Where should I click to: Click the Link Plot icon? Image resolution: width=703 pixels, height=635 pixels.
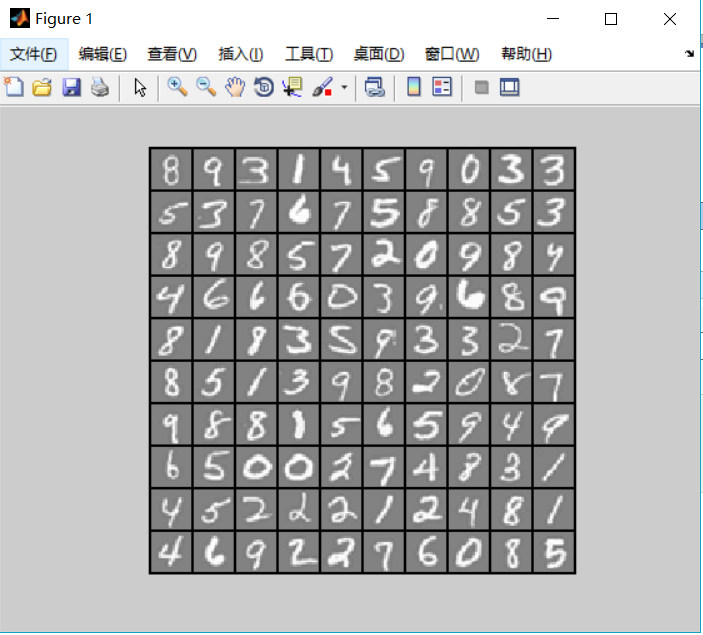pos(375,87)
